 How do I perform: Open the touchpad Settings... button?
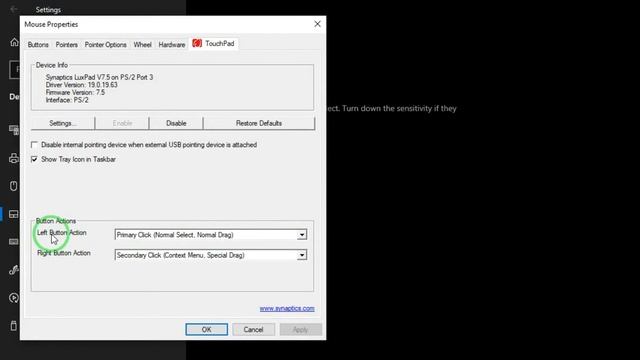tap(62, 123)
